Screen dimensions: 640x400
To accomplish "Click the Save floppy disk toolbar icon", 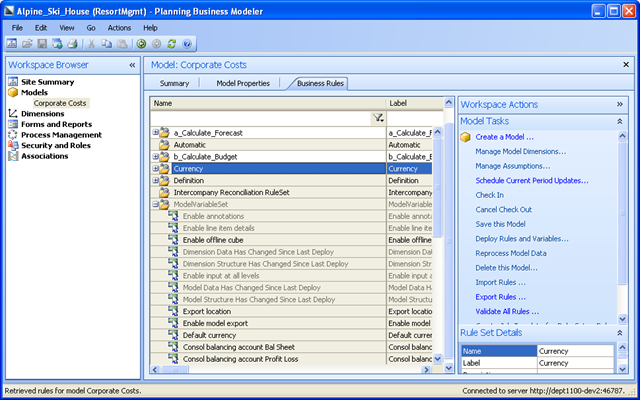I will [42, 44].
